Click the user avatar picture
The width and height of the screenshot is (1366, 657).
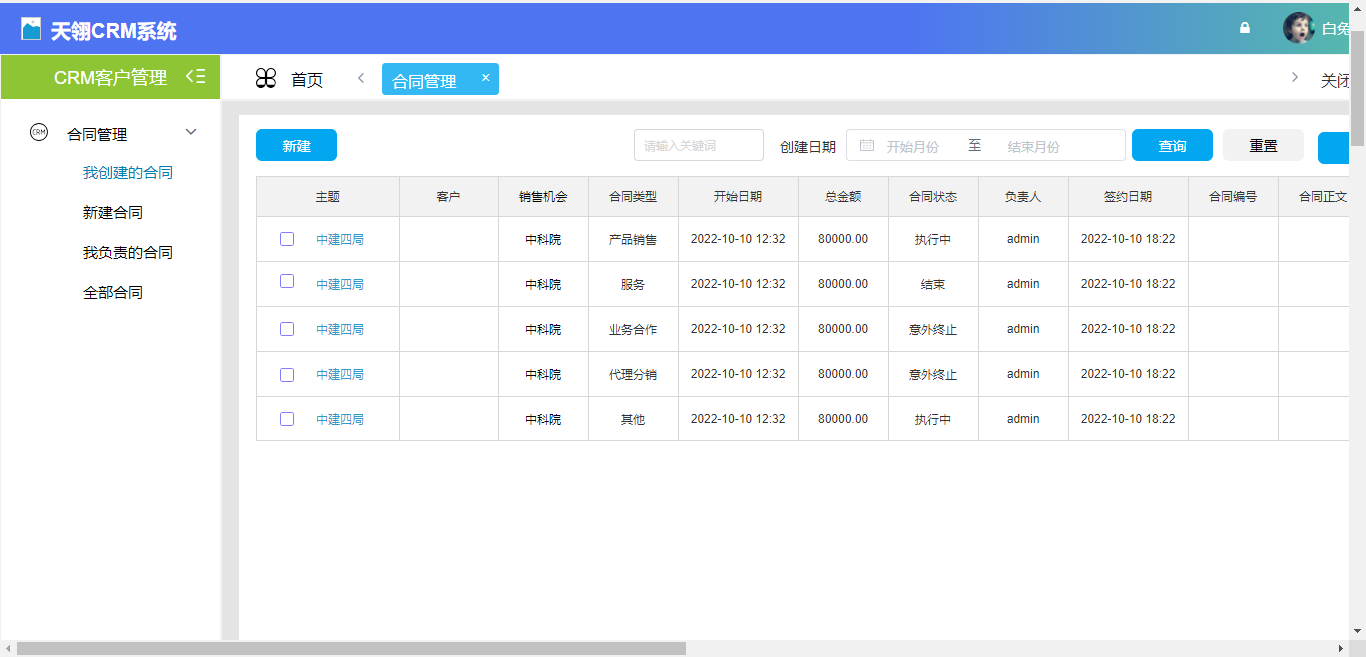1299,28
